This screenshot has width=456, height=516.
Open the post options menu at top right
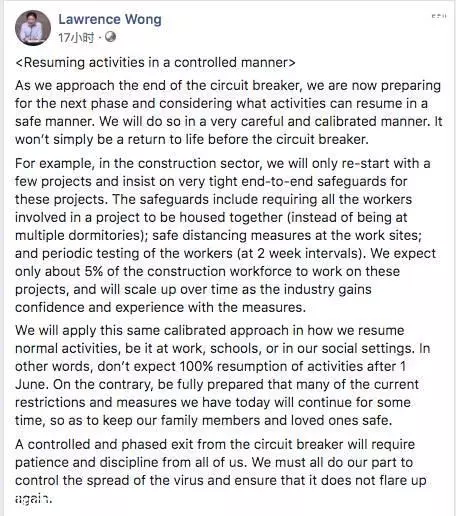click(439, 16)
